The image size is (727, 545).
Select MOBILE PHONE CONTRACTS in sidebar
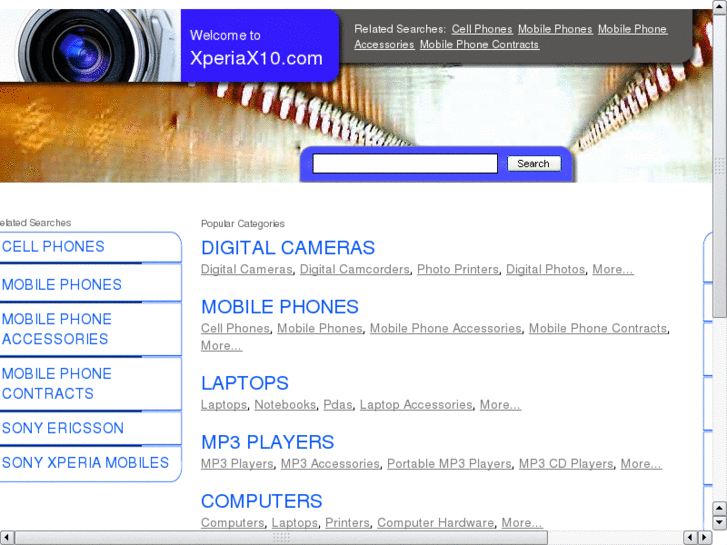57,384
